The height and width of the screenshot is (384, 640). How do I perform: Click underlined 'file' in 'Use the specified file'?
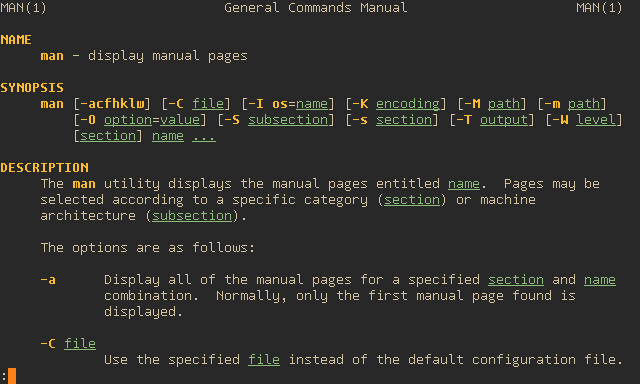click(x=264, y=360)
